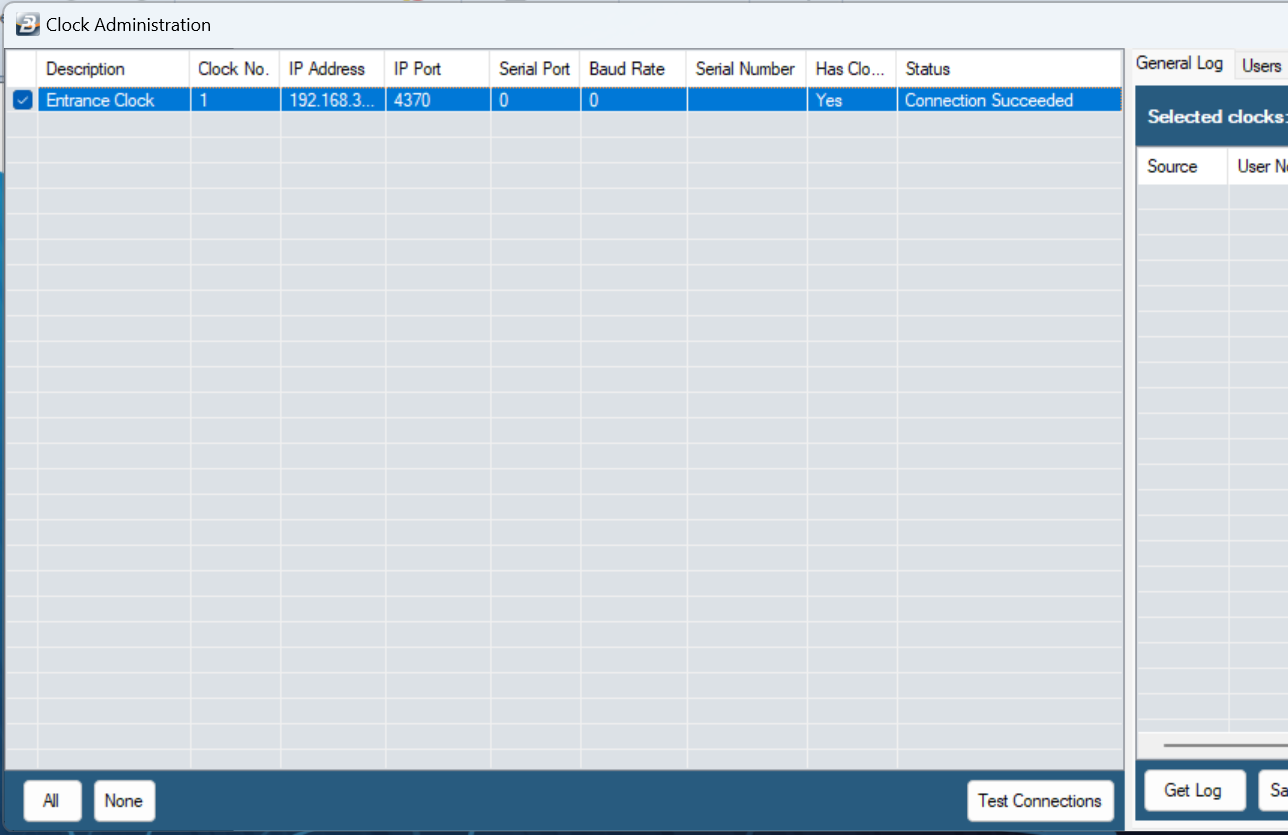
Task: Open the Users tab
Action: coord(1261,65)
